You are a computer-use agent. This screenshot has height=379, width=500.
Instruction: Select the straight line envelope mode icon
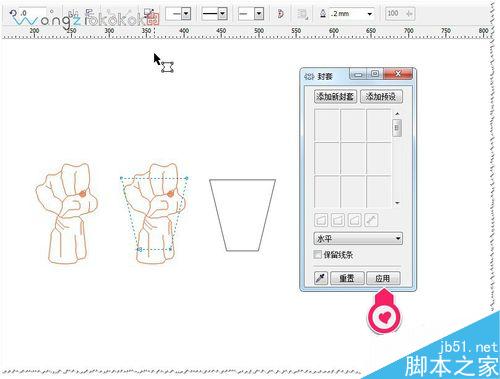click(x=321, y=220)
